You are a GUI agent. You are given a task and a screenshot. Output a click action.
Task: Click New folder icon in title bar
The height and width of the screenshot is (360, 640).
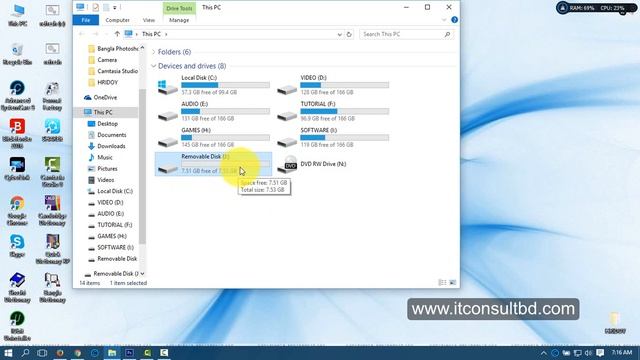tap(106, 7)
